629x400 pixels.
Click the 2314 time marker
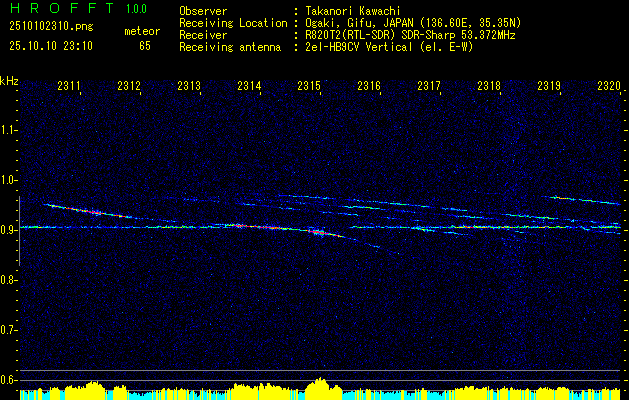(249, 86)
